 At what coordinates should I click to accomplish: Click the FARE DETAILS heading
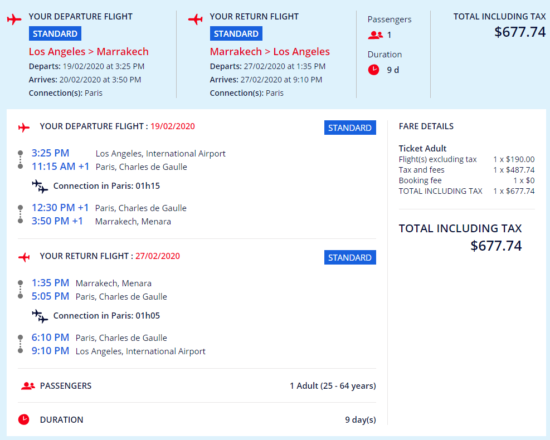(426, 126)
